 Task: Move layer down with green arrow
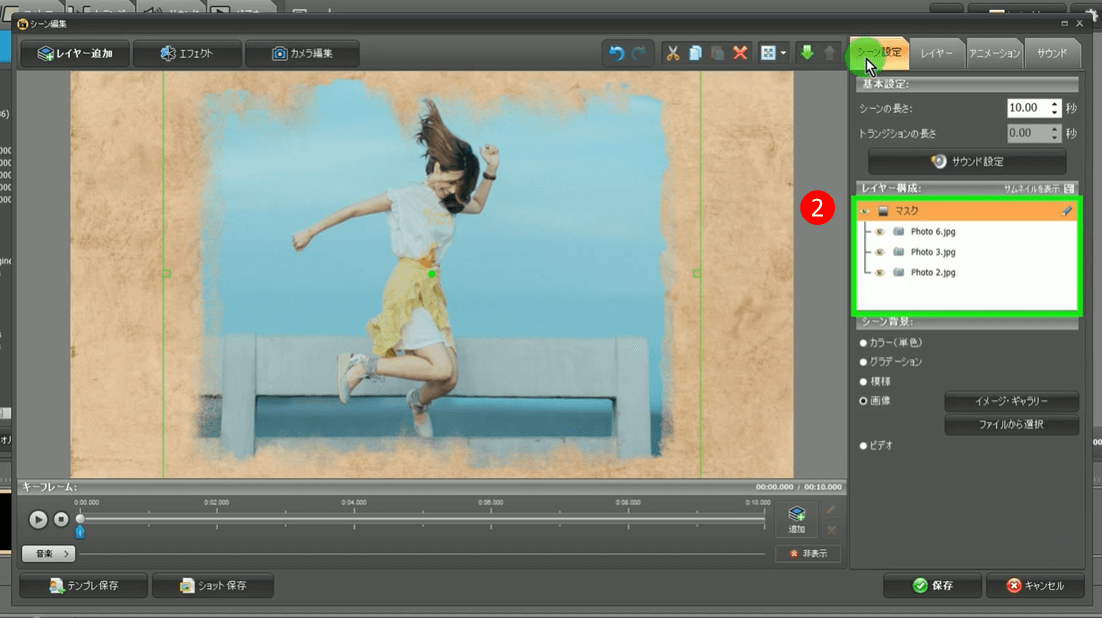pyautogui.click(x=806, y=53)
